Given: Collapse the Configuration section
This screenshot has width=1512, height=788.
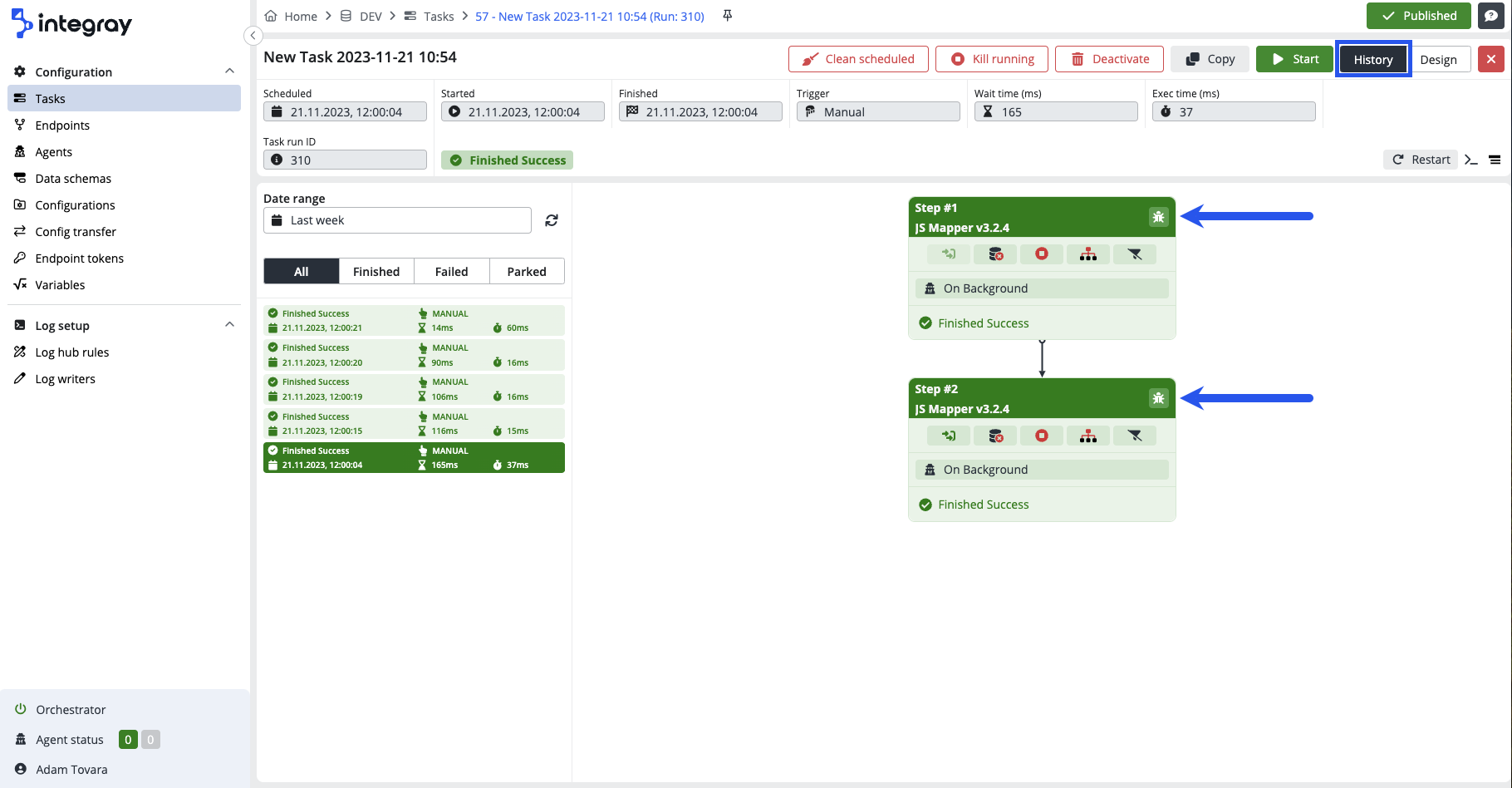Looking at the screenshot, I should pos(229,71).
